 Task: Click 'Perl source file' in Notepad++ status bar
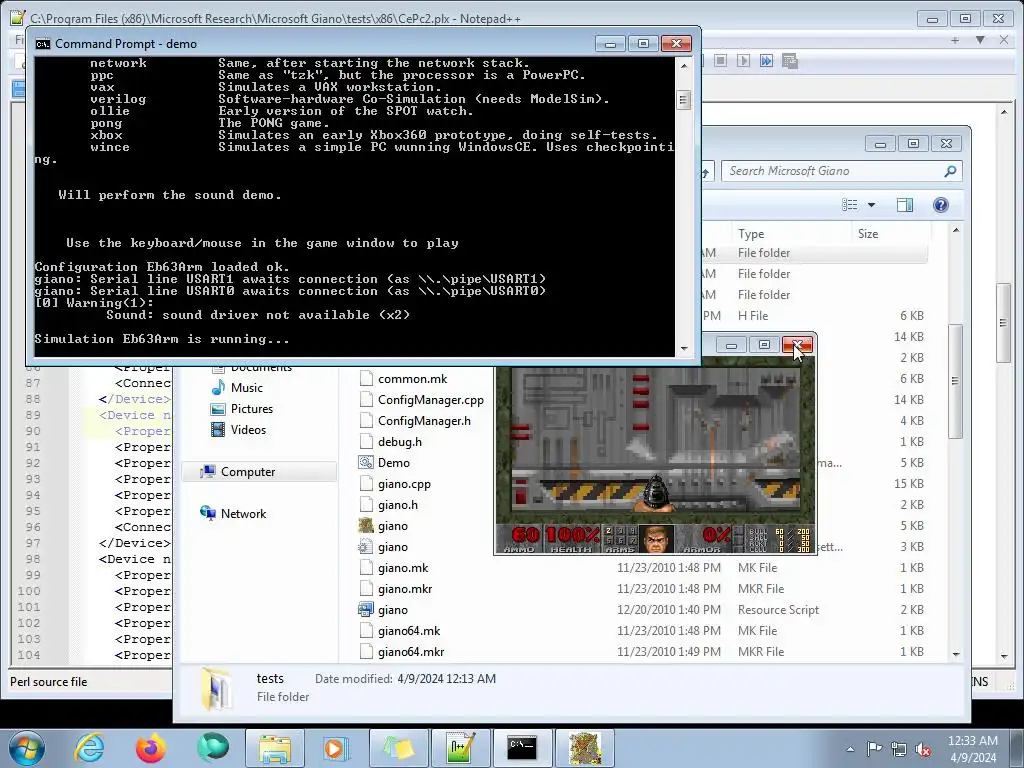tap(48, 682)
